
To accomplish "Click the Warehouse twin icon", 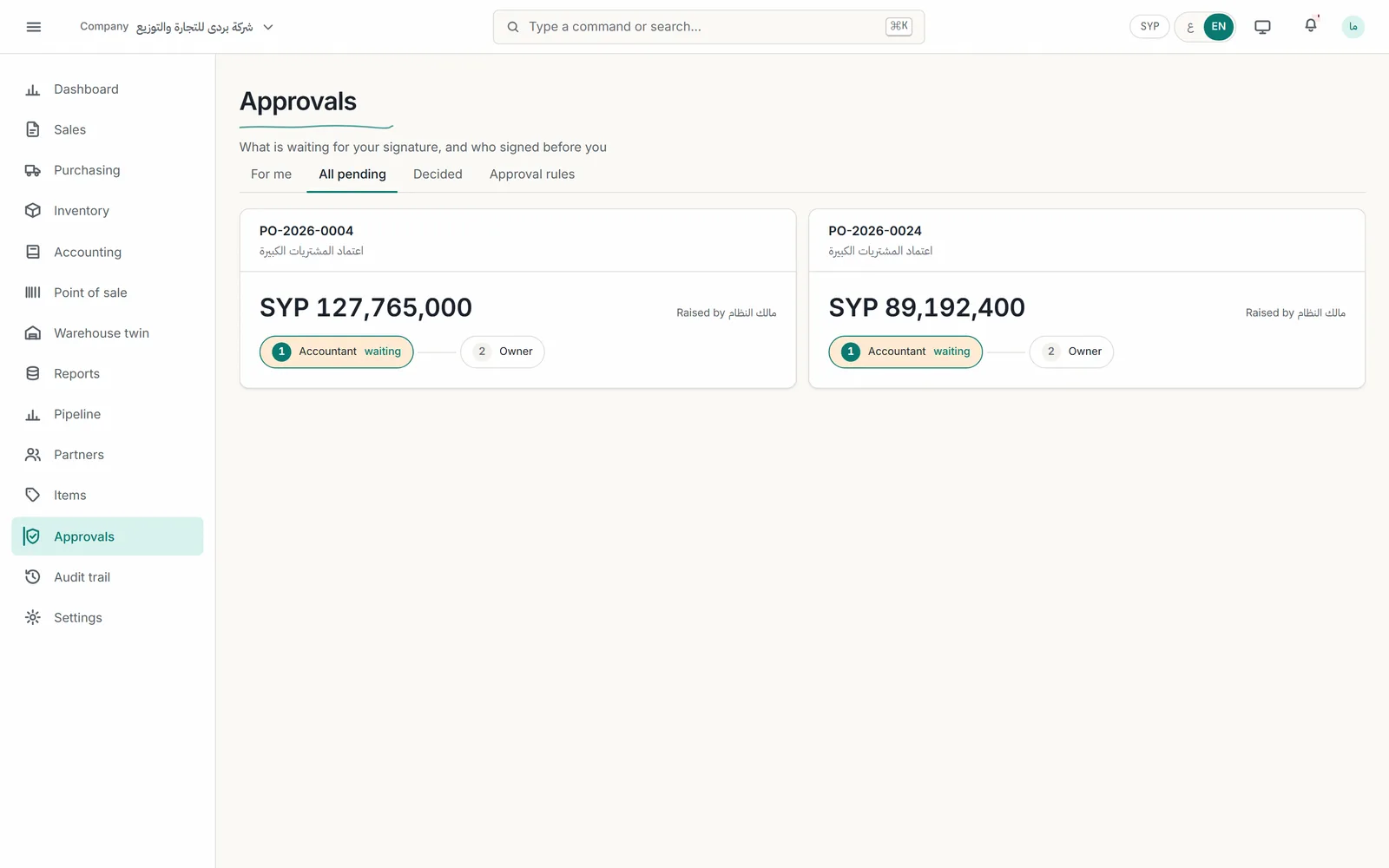I will [33, 333].
